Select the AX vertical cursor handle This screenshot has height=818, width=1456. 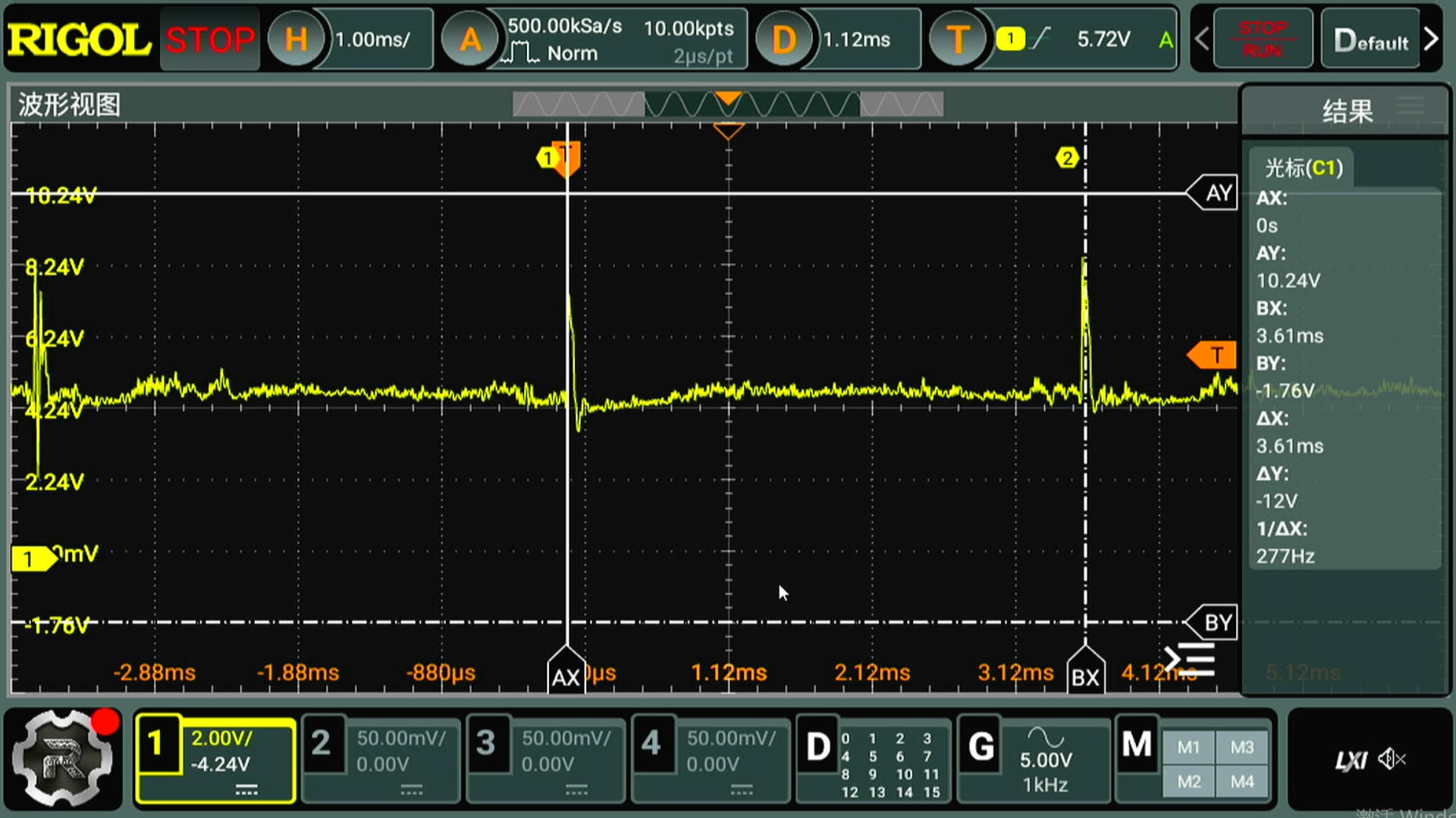point(566,671)
